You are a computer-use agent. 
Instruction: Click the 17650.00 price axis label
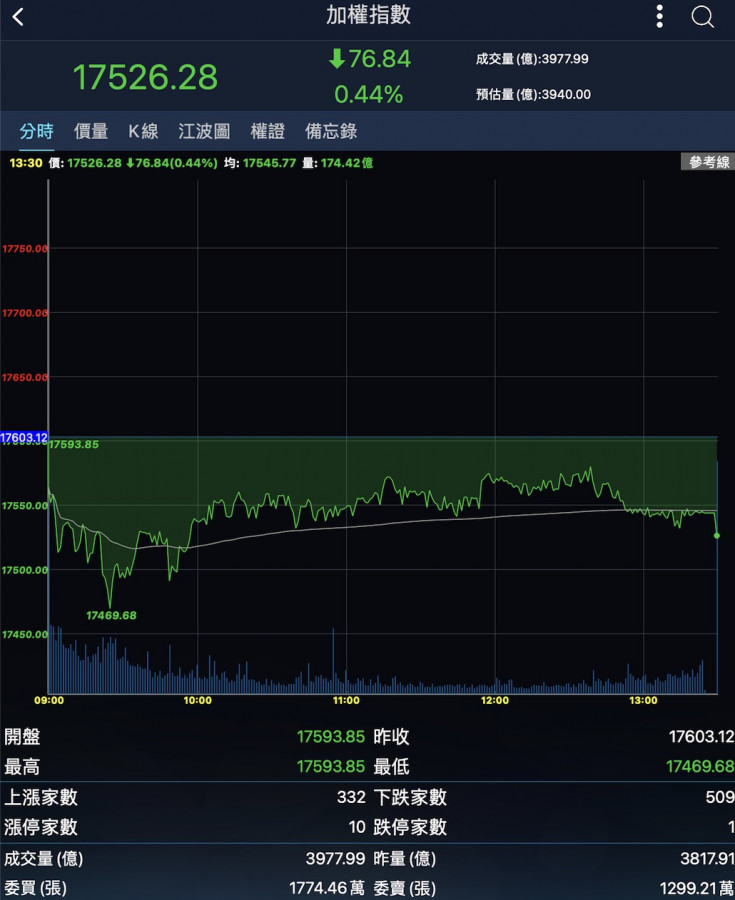[x=25, y=377]
